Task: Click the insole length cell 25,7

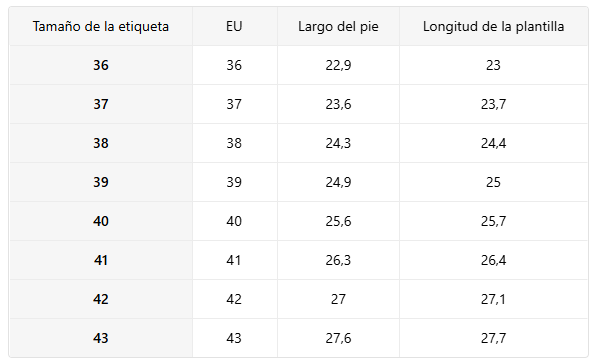Action: [x=493, y=221]
